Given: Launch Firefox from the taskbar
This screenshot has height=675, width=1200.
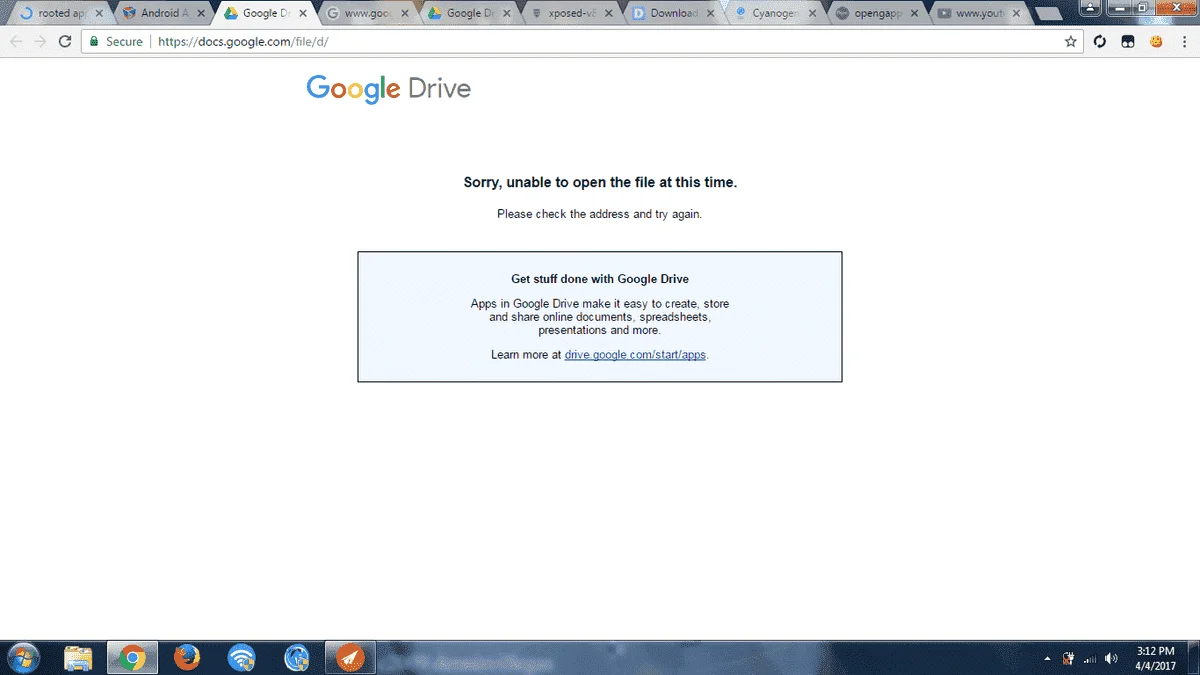Looking at the screenshot, I should (x=187, y=658).
